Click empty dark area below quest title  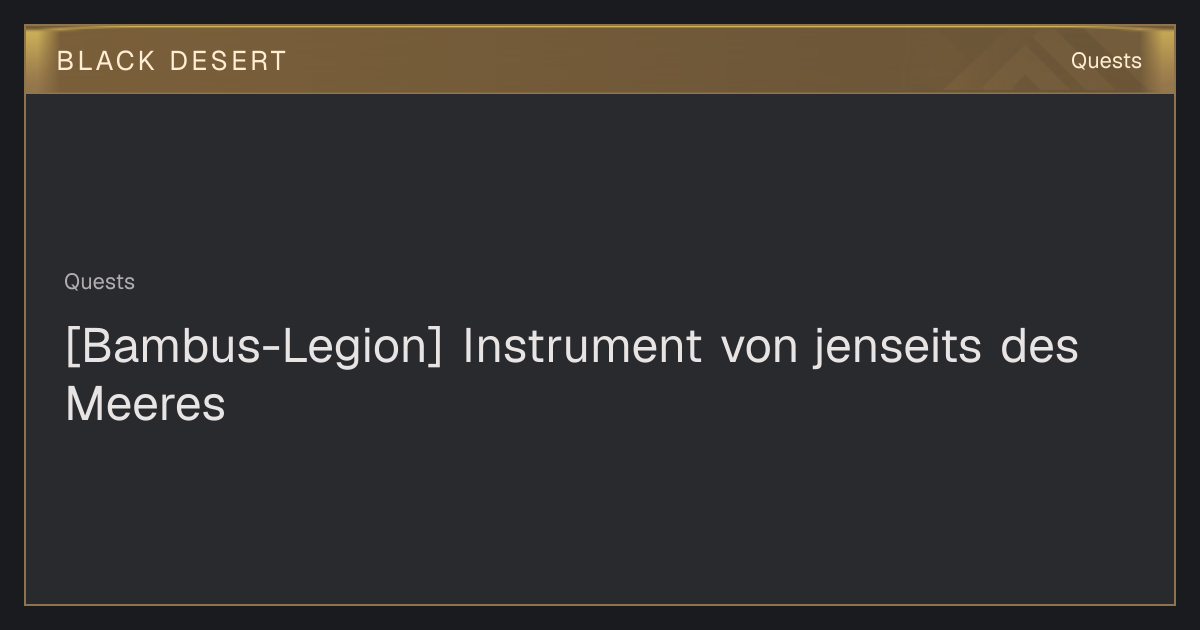point(600,515)
